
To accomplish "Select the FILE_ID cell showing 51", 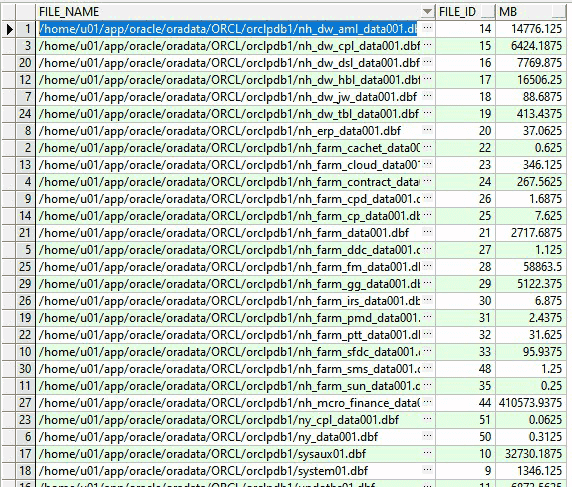I will coord(465,420).
